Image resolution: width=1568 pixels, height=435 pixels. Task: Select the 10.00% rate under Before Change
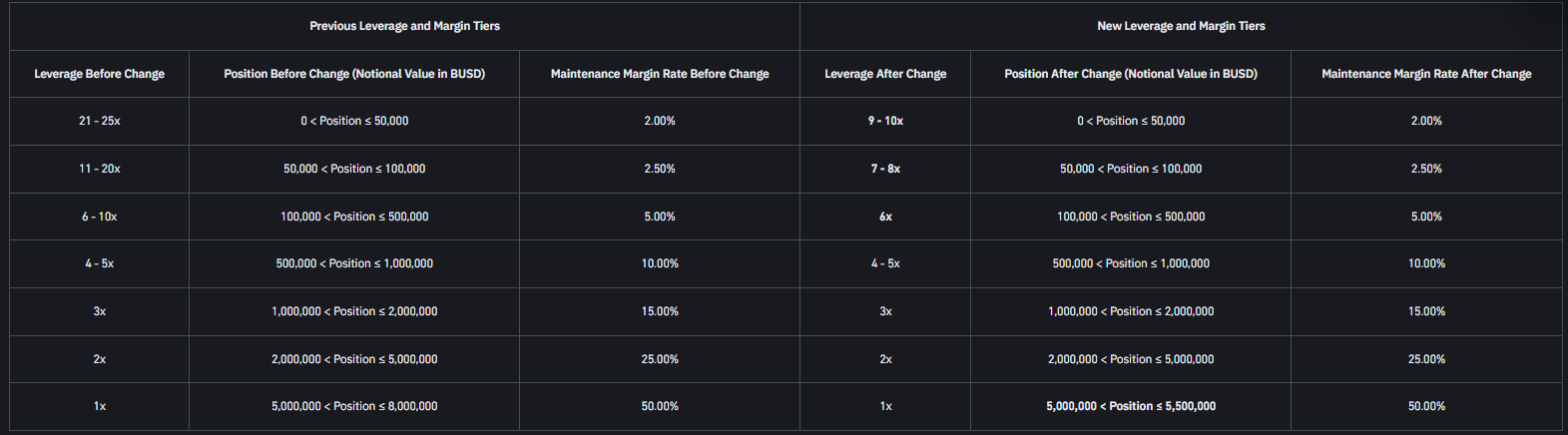pos(660,263)
